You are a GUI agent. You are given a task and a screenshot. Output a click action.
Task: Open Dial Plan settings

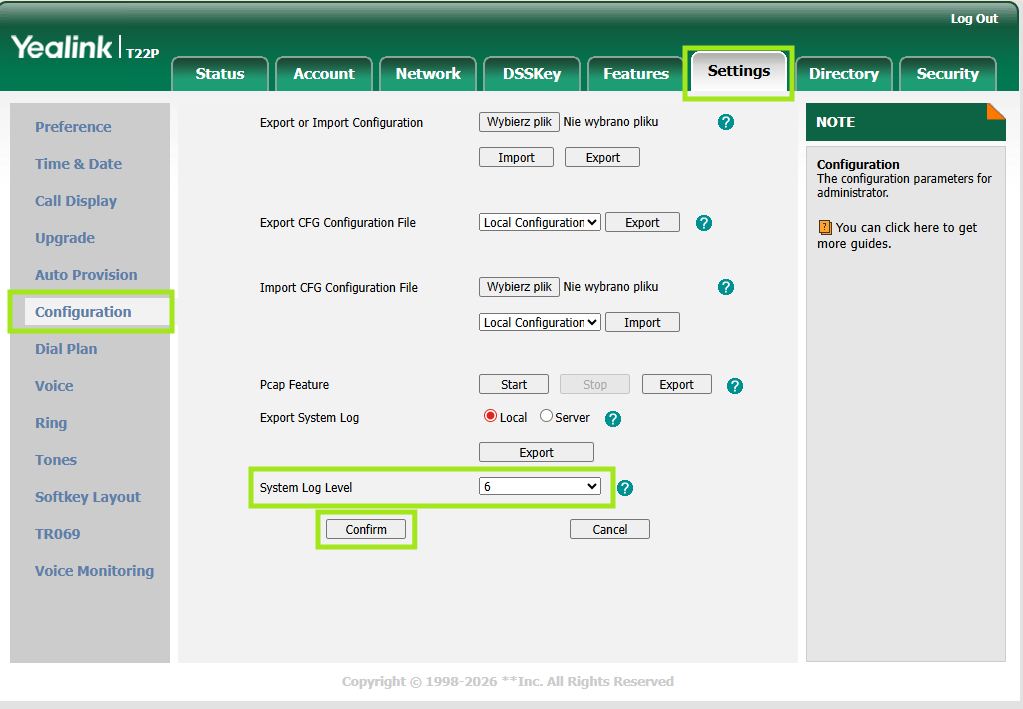66,349
